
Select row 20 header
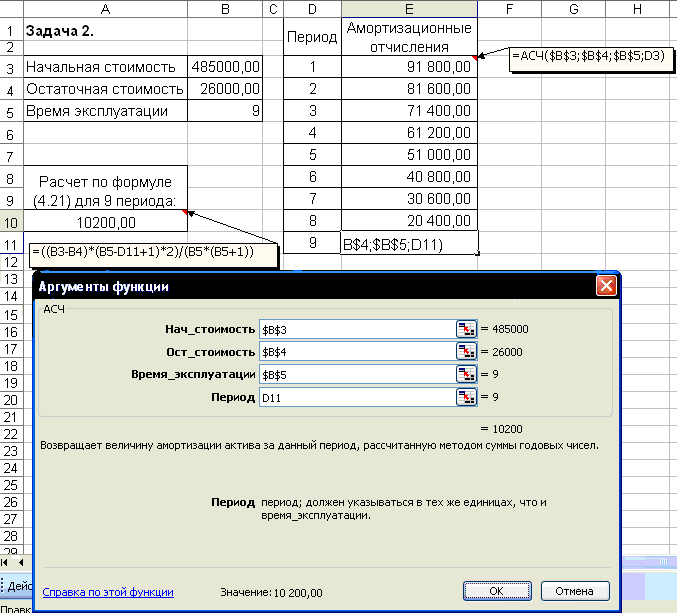pyautogui.click(x=11, y=400)
